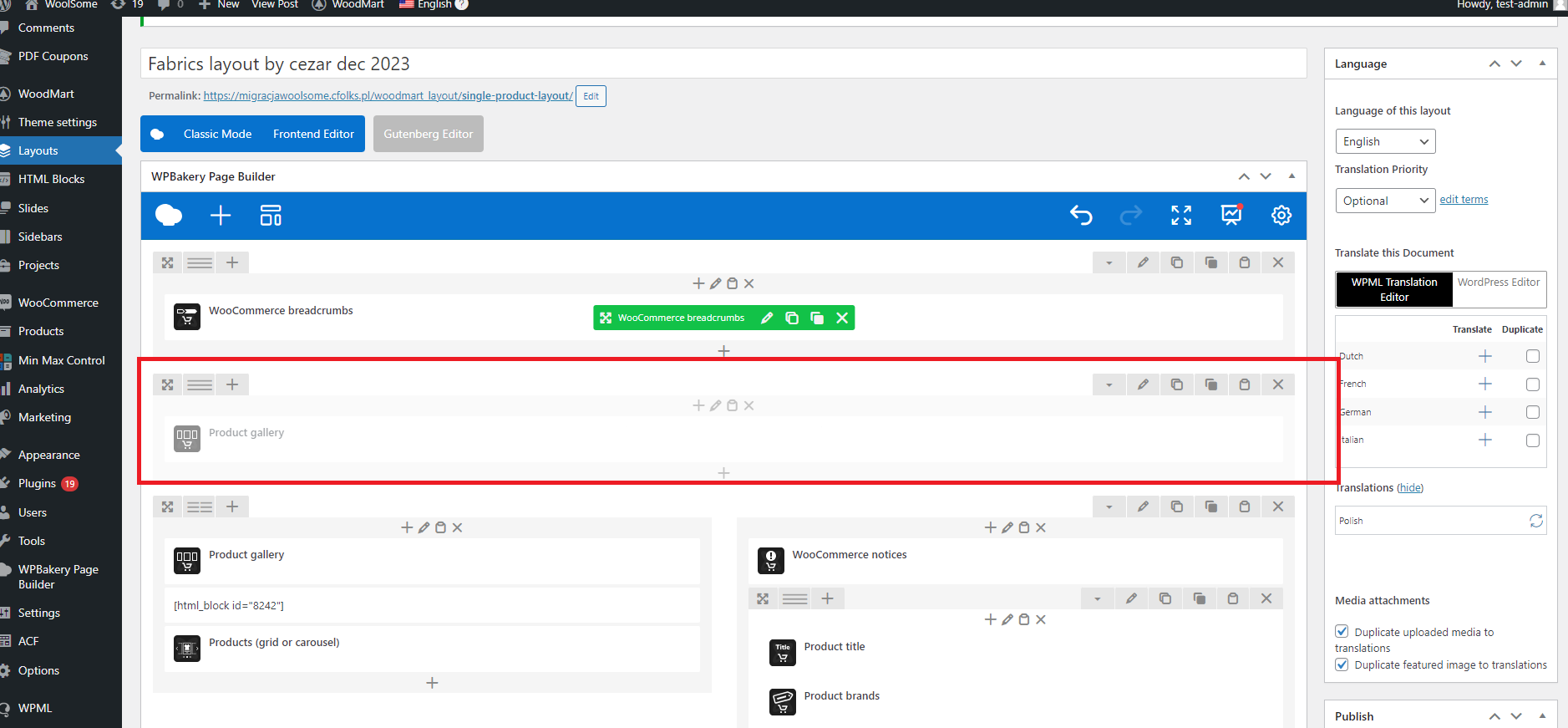
Task: Uncheck Duplicate uploaded media to translations
Action: [1342, 632]
